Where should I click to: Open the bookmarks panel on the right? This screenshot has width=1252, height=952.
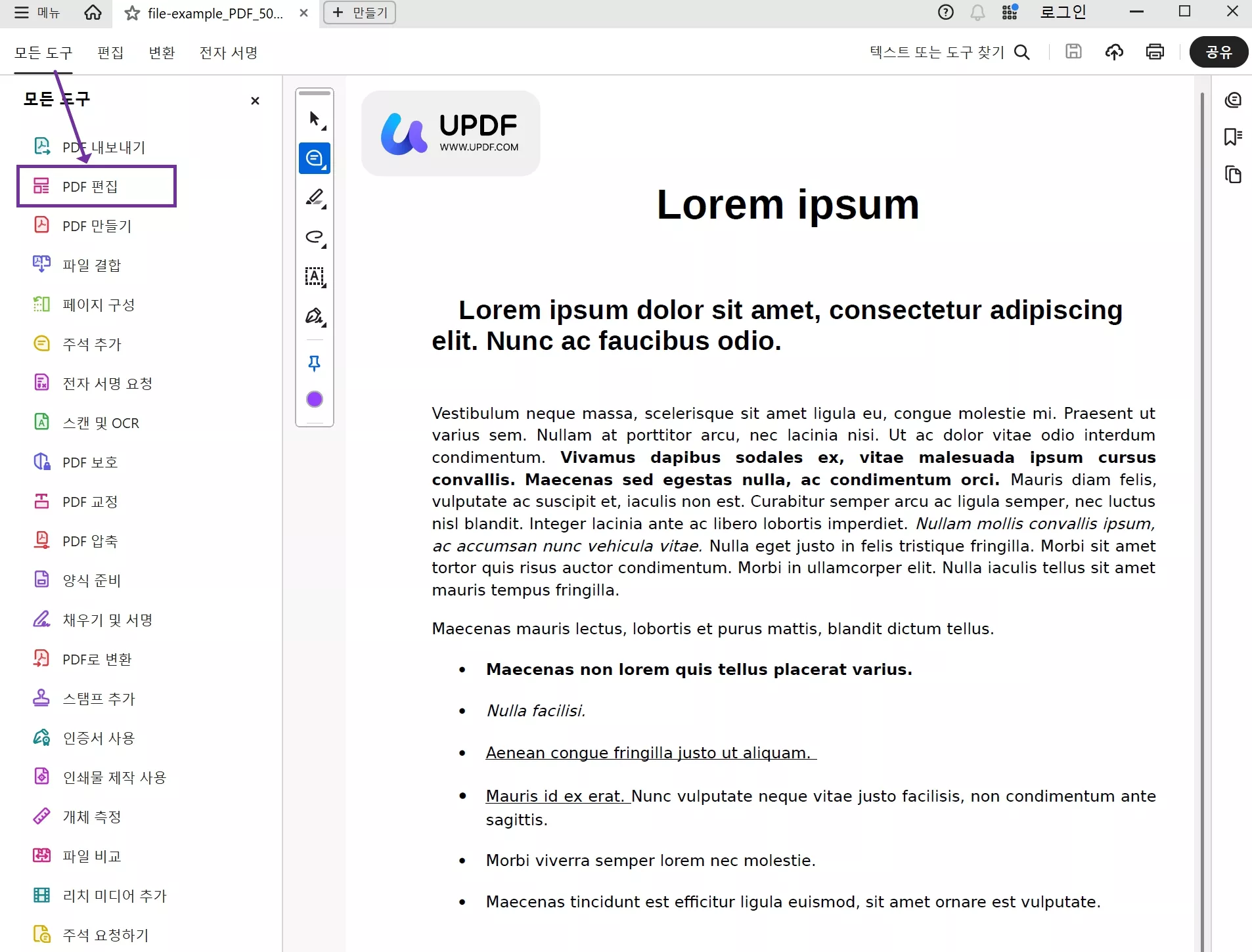(x=1233, y=137)
